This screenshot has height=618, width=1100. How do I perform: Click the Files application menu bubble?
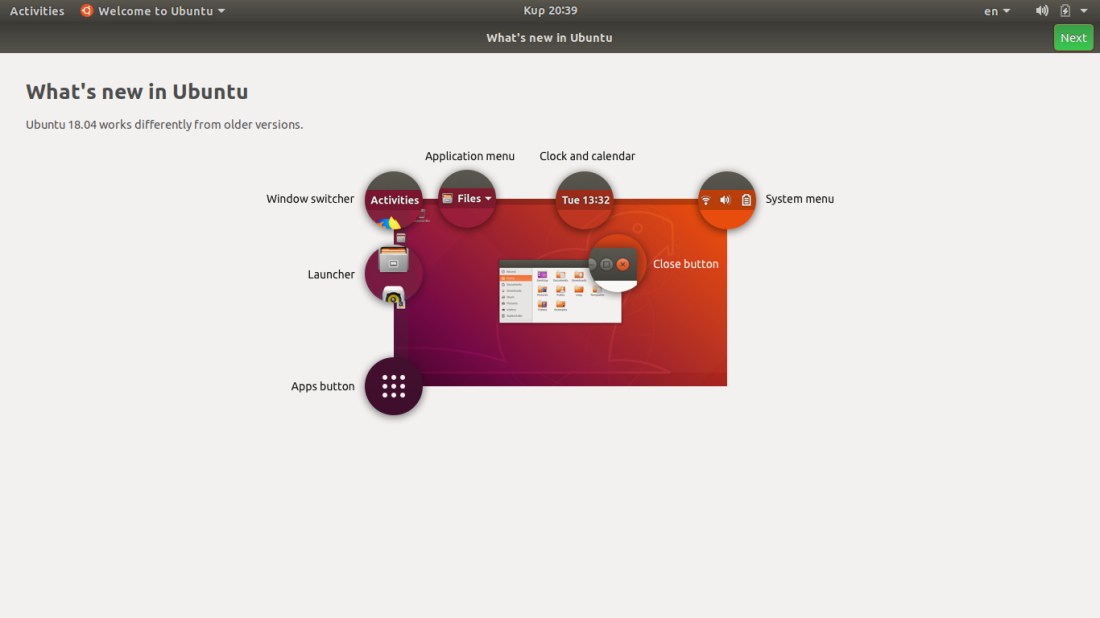tap(467, 199)
